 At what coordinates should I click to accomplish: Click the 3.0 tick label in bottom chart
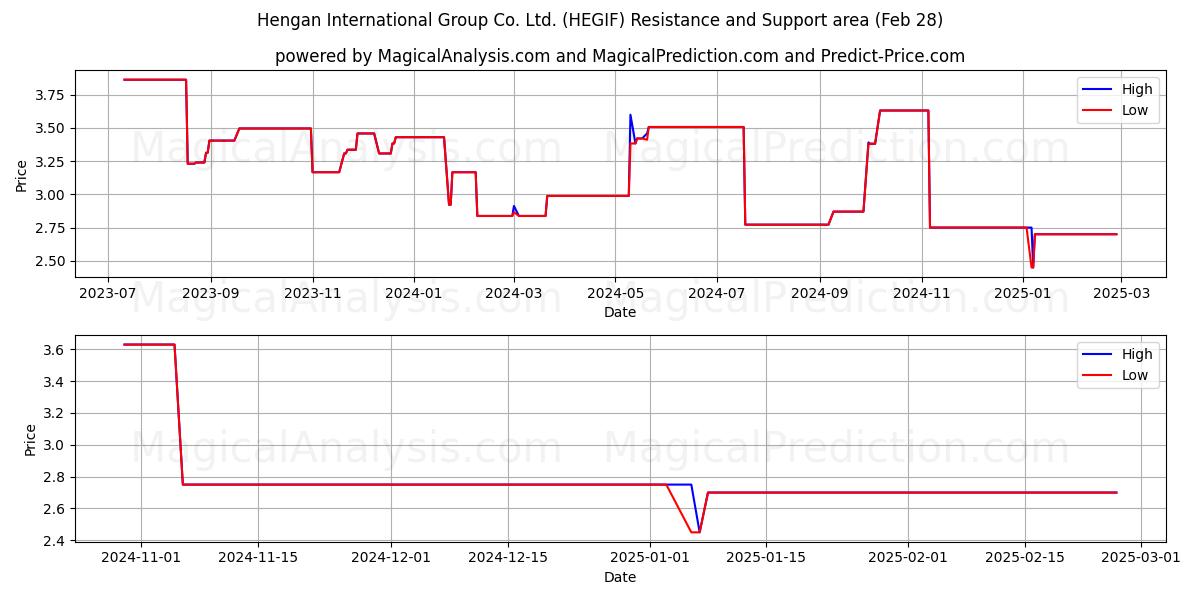coord(55,445)
